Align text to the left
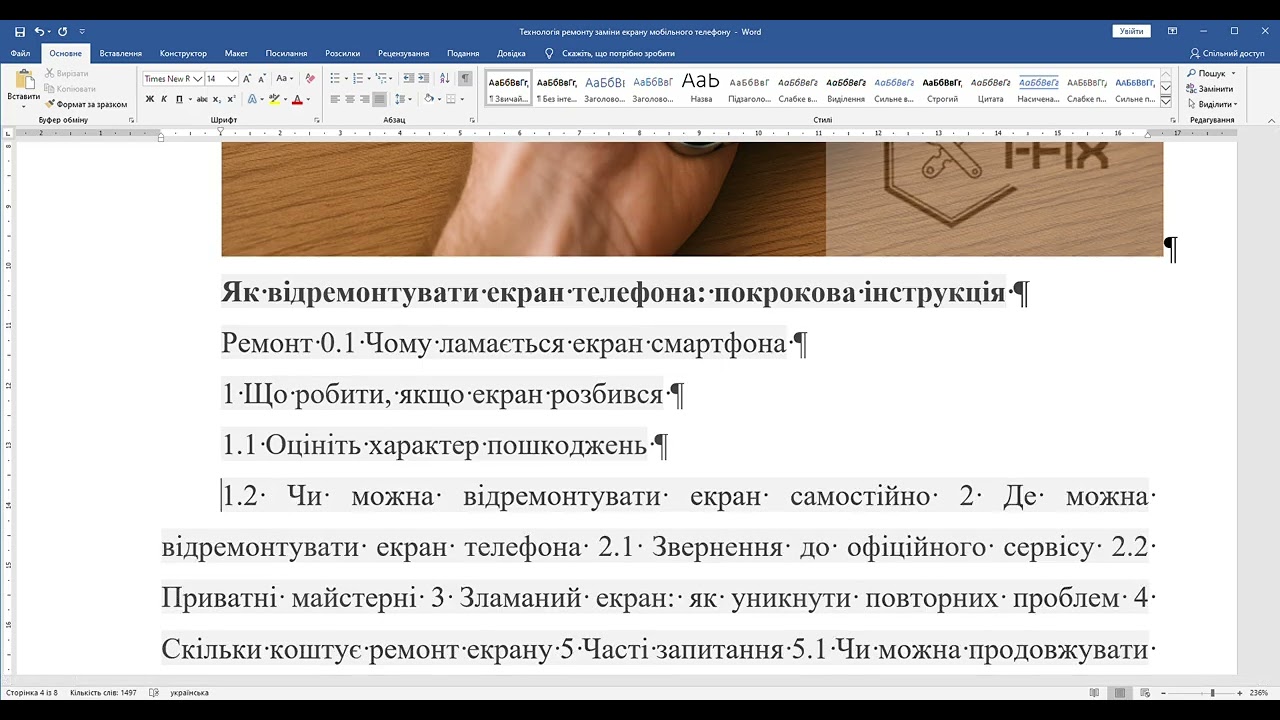 [x=335, y=99]
